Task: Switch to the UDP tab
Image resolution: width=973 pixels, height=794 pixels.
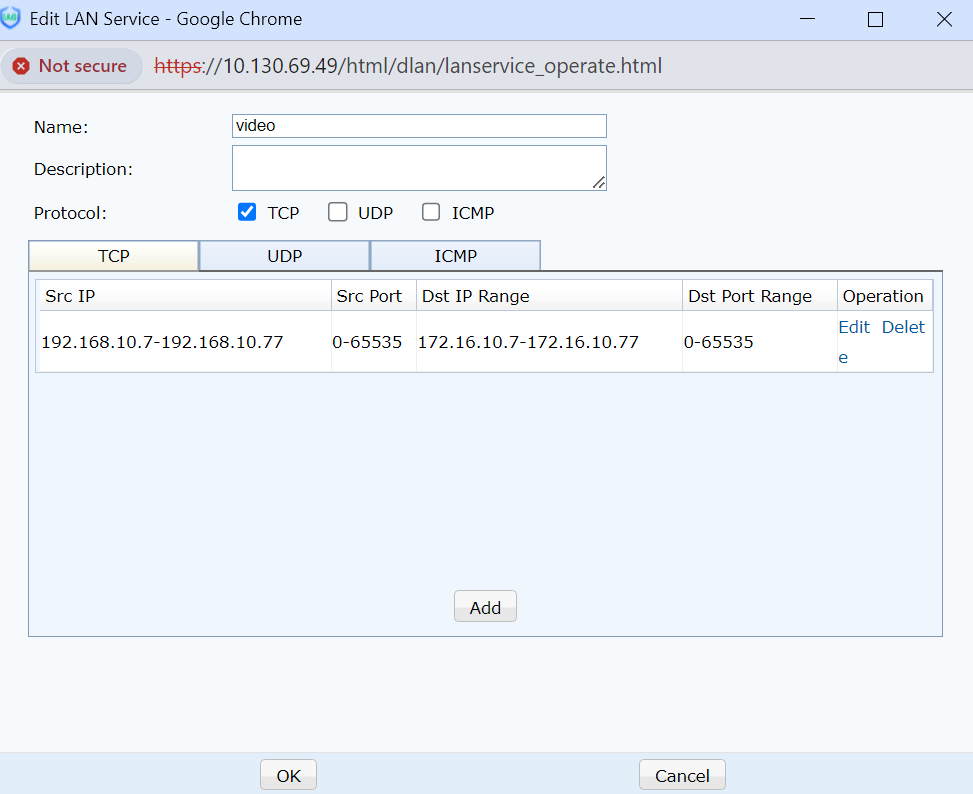Action: click(285, 256)
